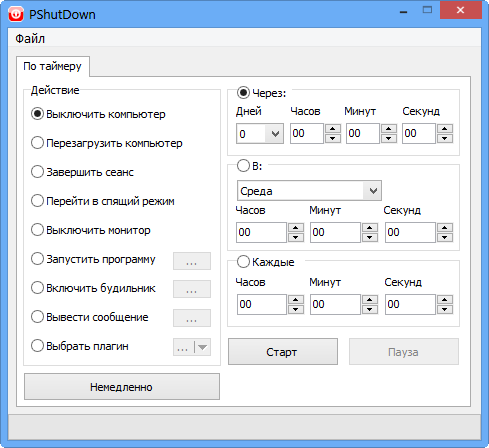Pick the Выключить монитор option
The image size is (489, 448).
(x=91, y=230)
